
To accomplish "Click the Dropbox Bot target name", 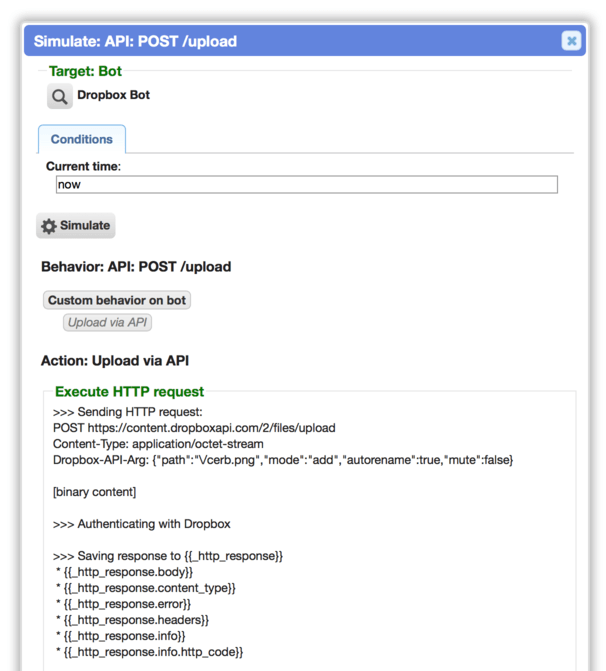I will [x=113, y=95].
